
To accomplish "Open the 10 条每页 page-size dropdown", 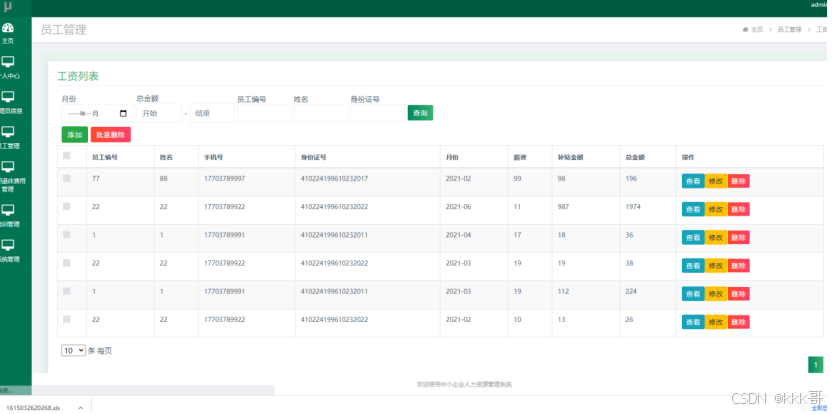I will click(x=73, y=351).
